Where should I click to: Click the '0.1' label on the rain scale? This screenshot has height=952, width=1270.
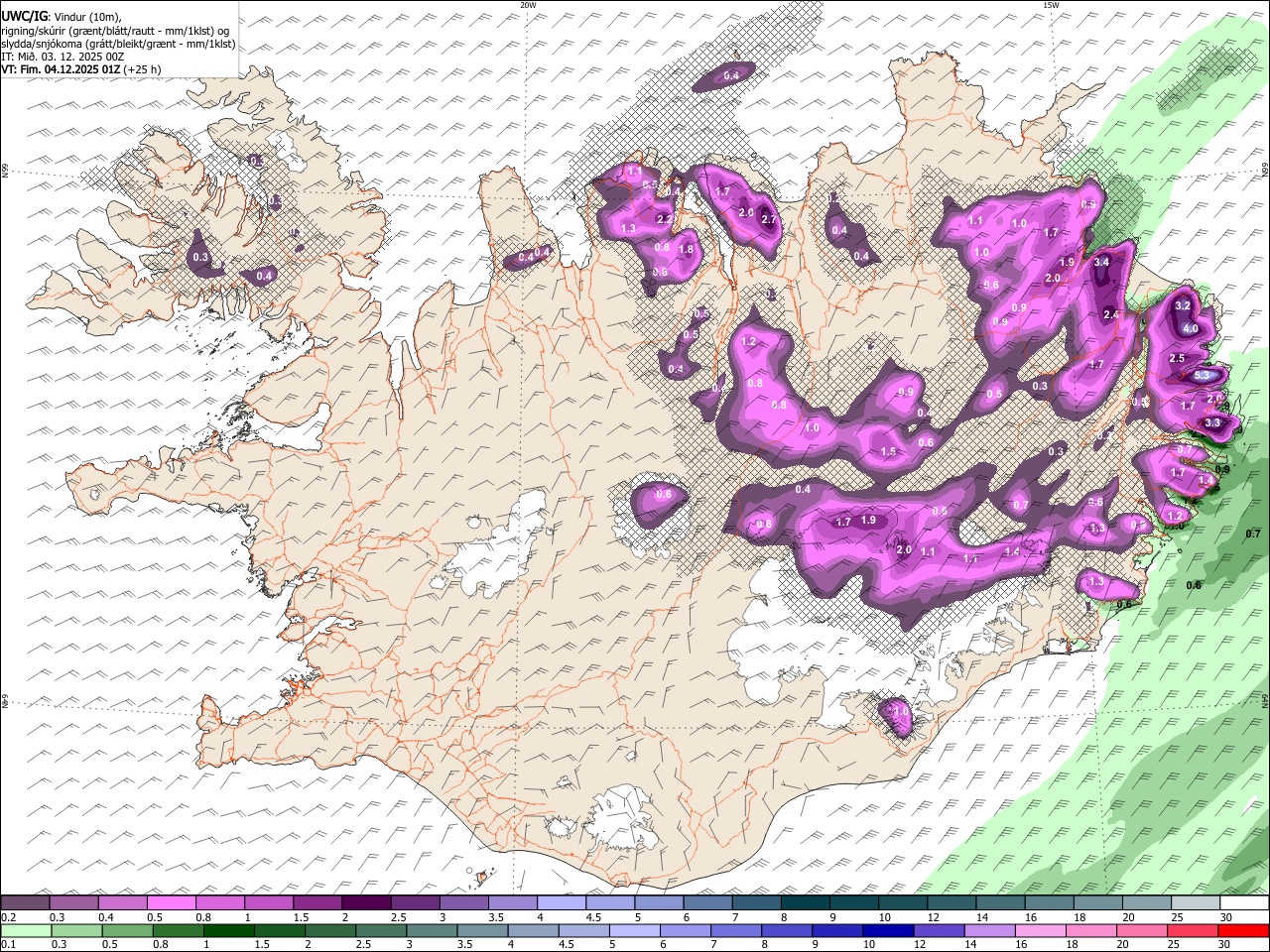(x=8, y=945)
